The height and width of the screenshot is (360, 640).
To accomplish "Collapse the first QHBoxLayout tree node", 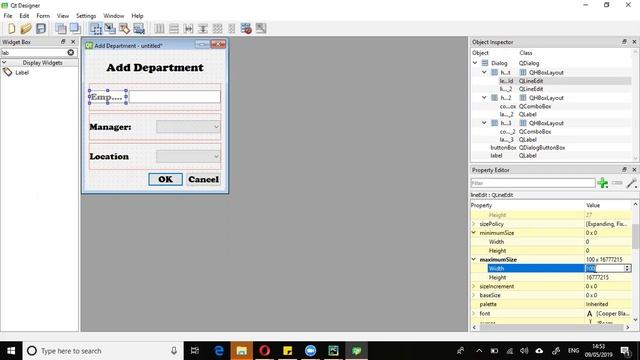I will pyautogui.click(x=484, y=72).
